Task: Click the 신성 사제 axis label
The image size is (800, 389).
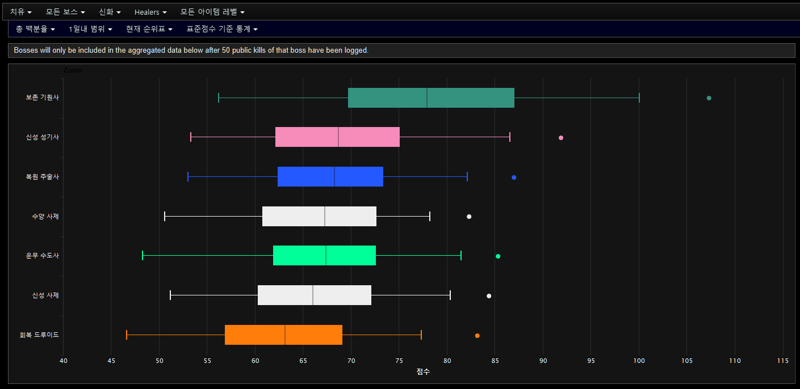Action: (x=45, y=296)
